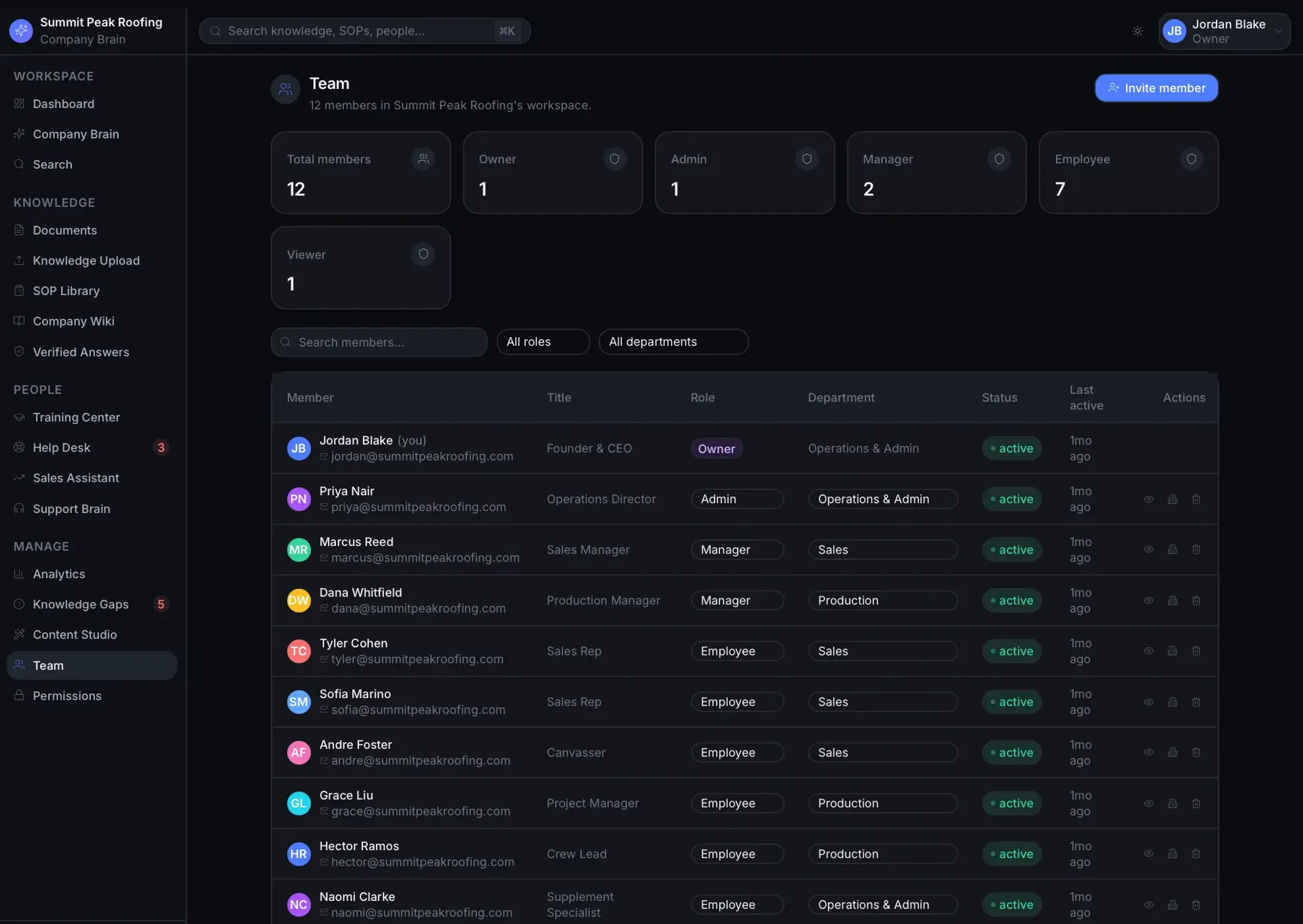Click the Owner role badge for Jordan Blake
This screenshot has width=1303, height=924.
716,448
